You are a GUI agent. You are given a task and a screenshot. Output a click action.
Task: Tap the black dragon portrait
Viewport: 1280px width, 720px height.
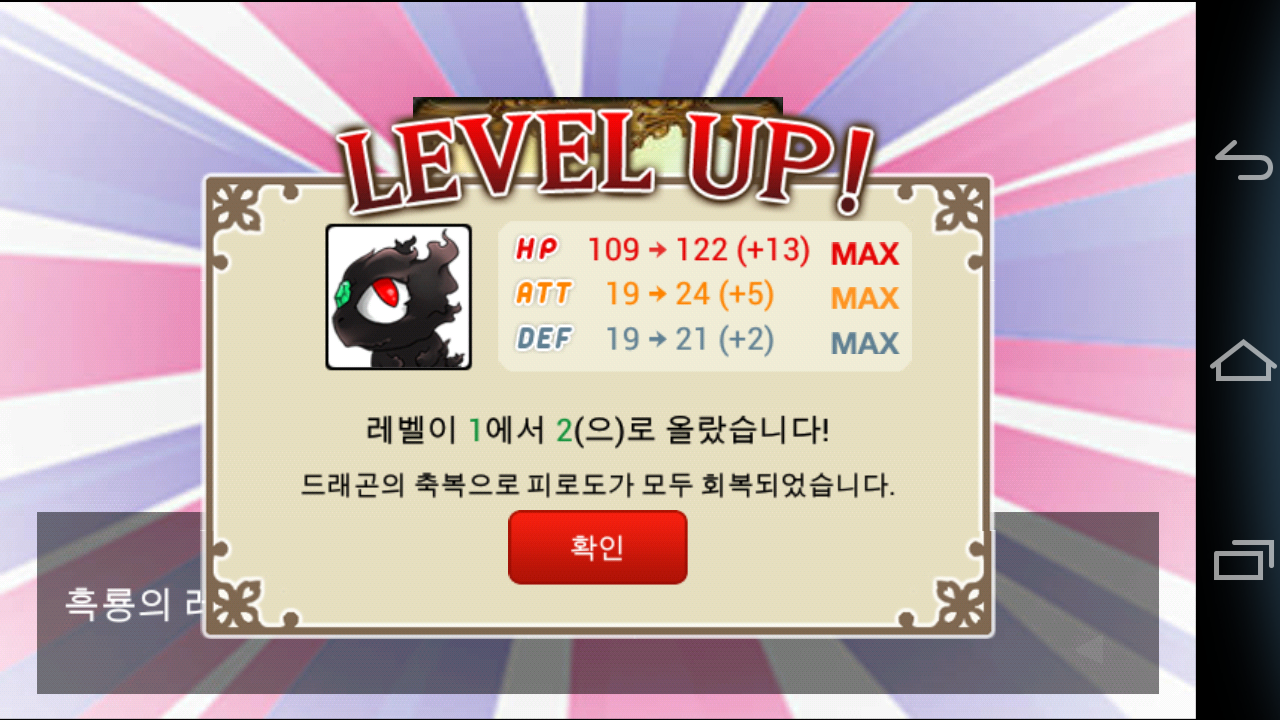(x=398, y=297)
